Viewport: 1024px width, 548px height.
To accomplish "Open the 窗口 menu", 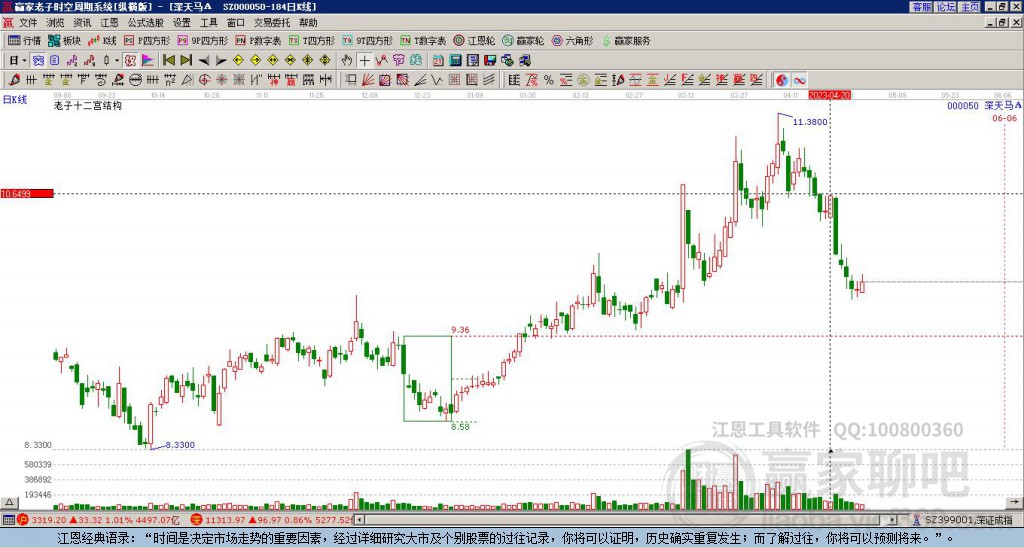I will click(x=236, y=23).
